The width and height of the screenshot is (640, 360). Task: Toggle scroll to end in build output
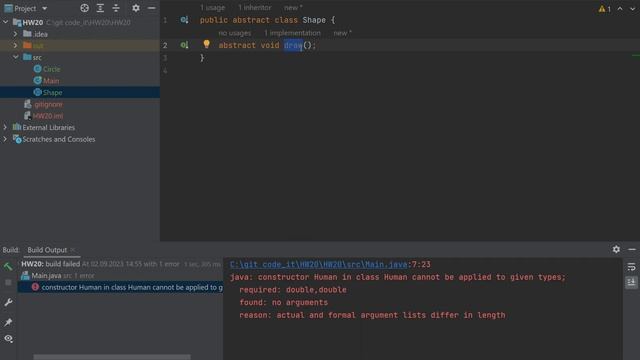point(631,282)
